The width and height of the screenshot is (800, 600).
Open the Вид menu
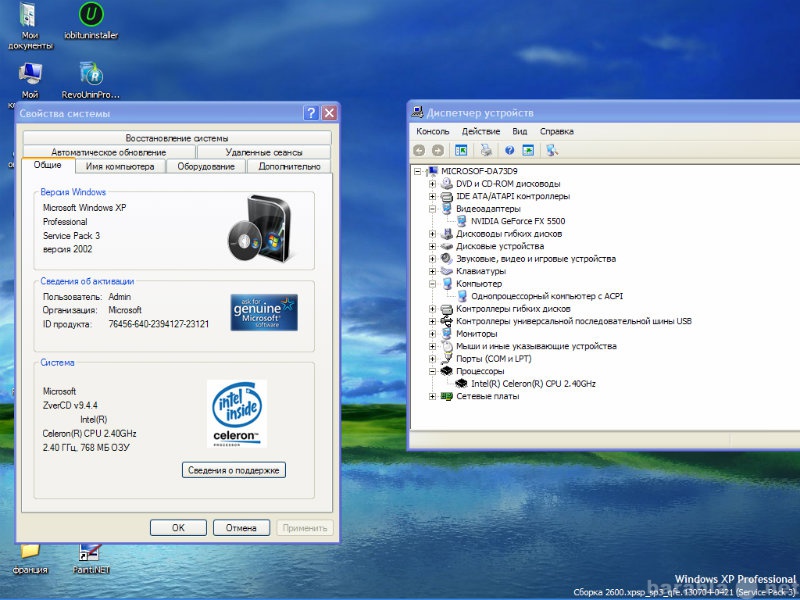[x=520, y=131]
